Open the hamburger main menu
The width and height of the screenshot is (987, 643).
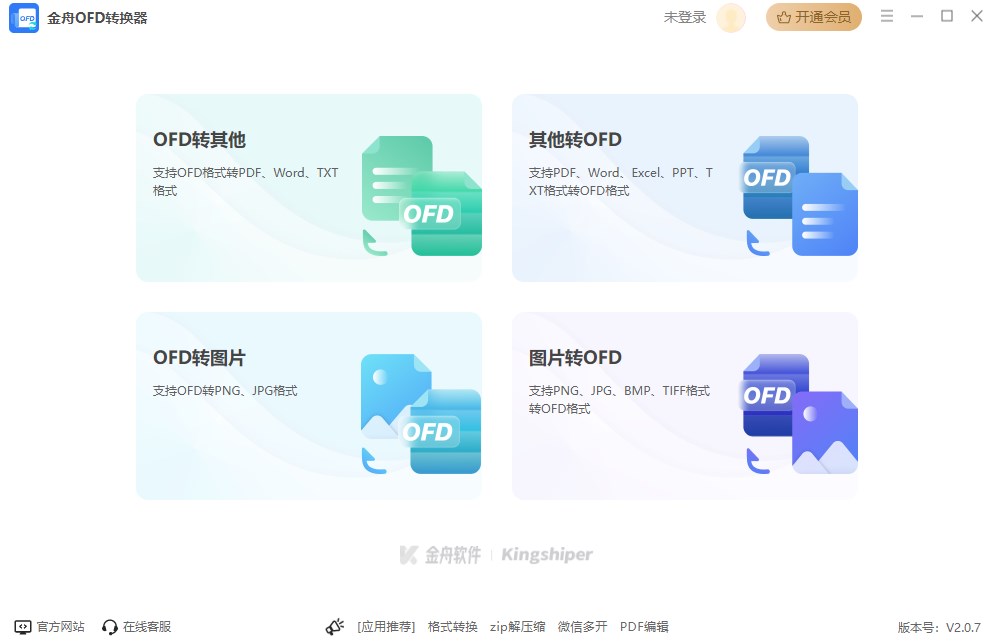click(887, 16)
